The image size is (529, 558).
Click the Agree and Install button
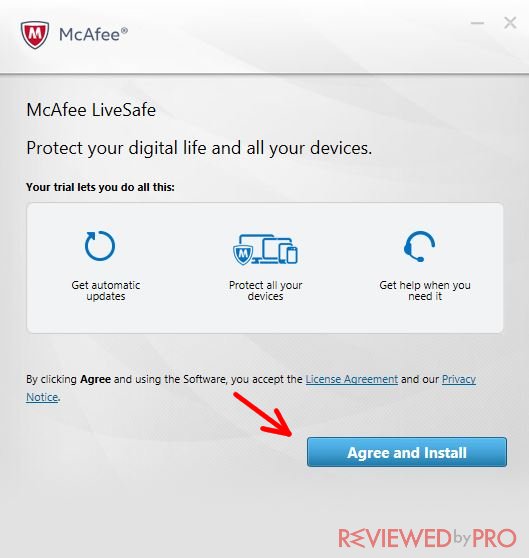point(407,452)
